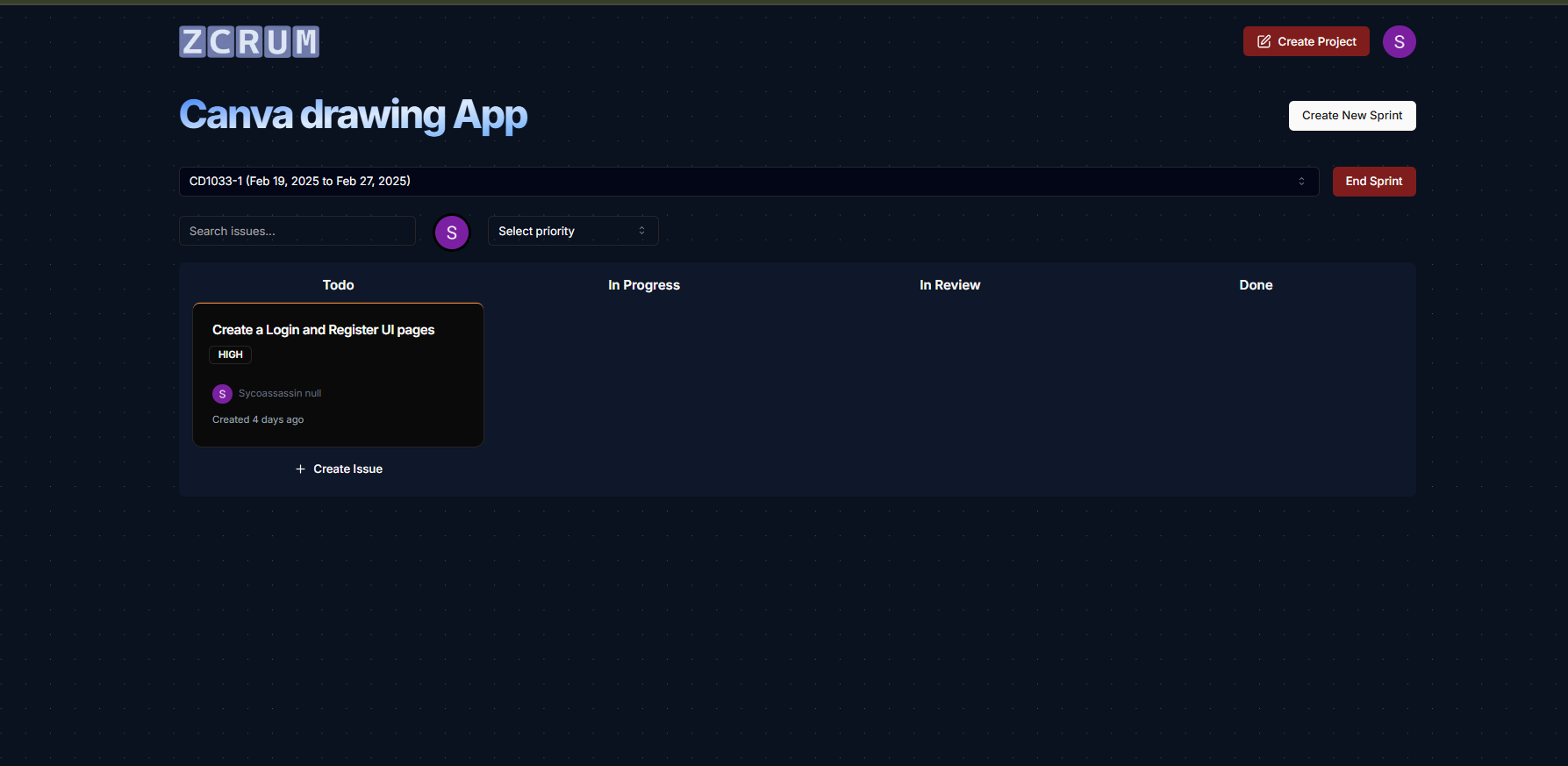Click the Canva drawing App title
This screenshot has height=766, width=1568.
(x=354, y=116)
